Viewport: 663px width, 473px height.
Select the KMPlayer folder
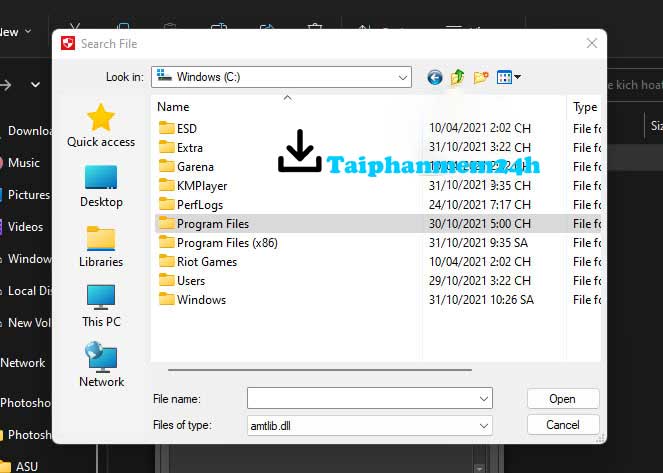[x=193, y=186]
